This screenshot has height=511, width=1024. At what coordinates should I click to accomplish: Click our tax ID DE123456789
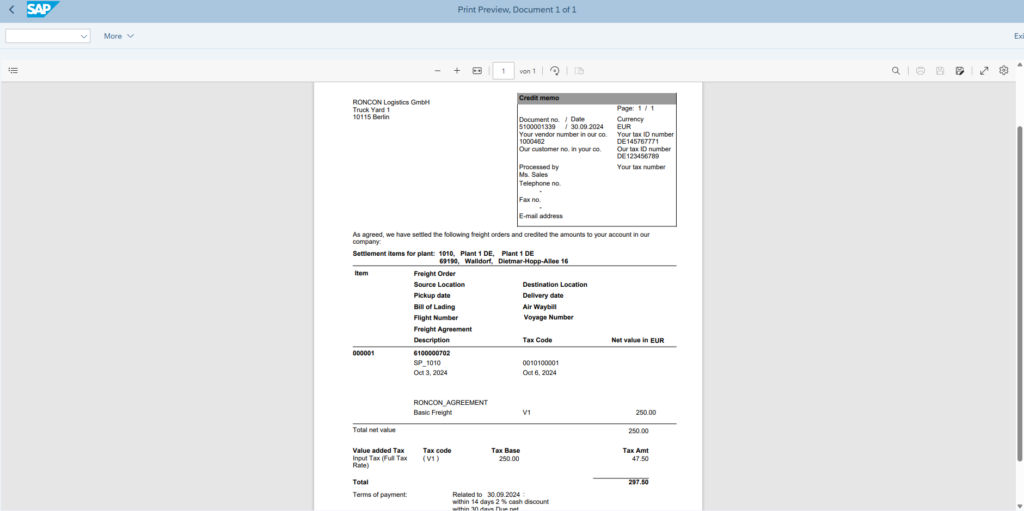(x=638, y=156)
